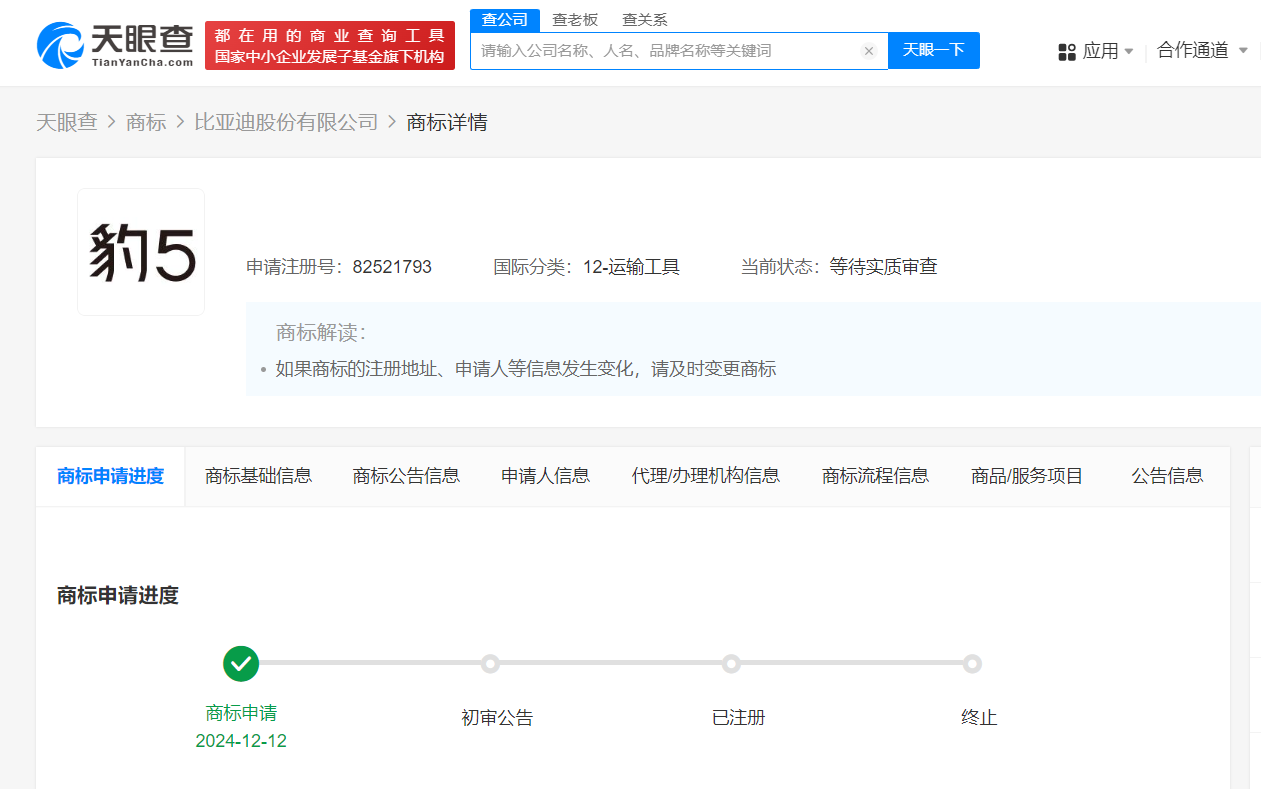Switch to 查关系 search tab
This screenshot has width=1261, height=789.
[x=644, y=20]
